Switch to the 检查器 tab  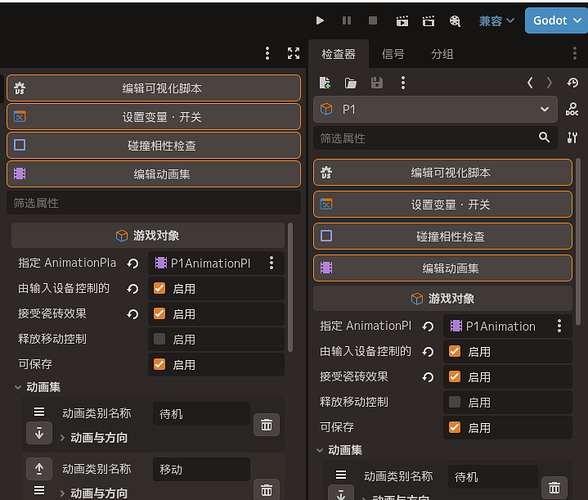(338, 54)
